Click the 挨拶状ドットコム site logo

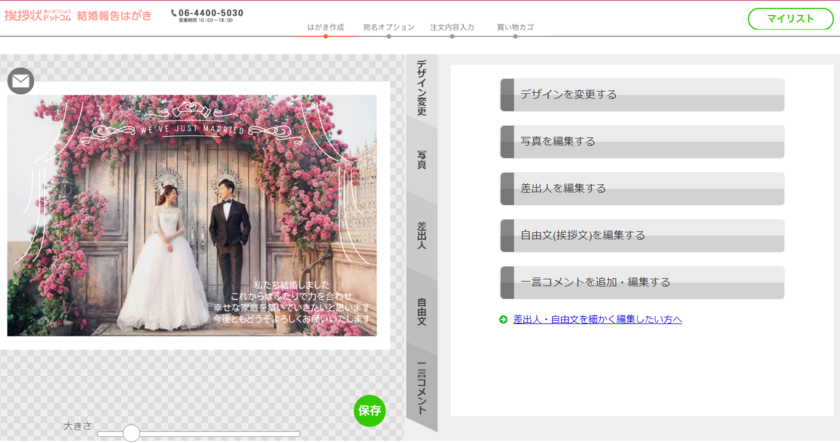[x=38, y=16]
